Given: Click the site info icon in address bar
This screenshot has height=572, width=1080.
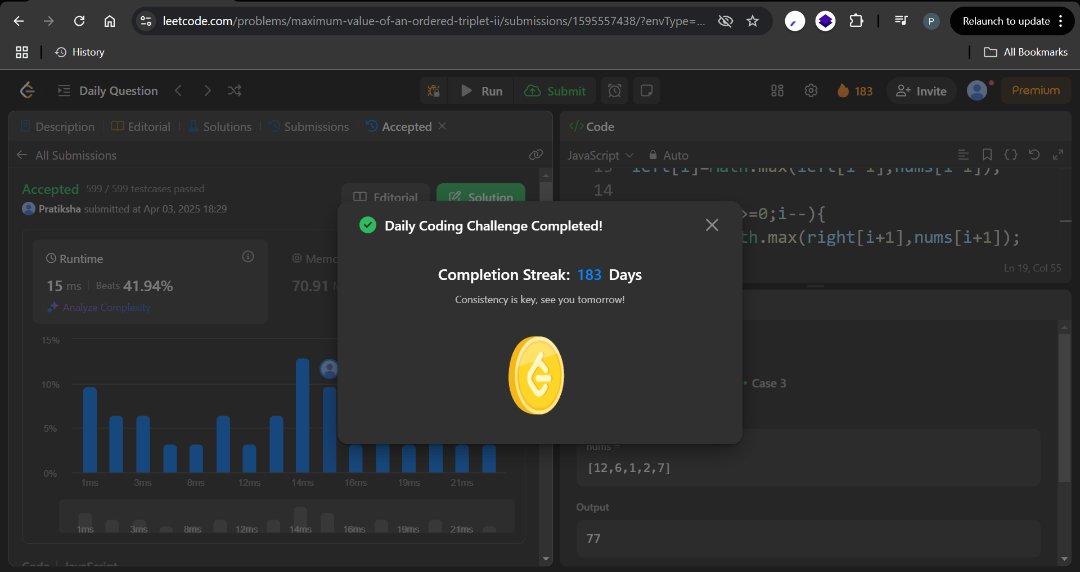Looking at the screenshot, I should (146, 21).
